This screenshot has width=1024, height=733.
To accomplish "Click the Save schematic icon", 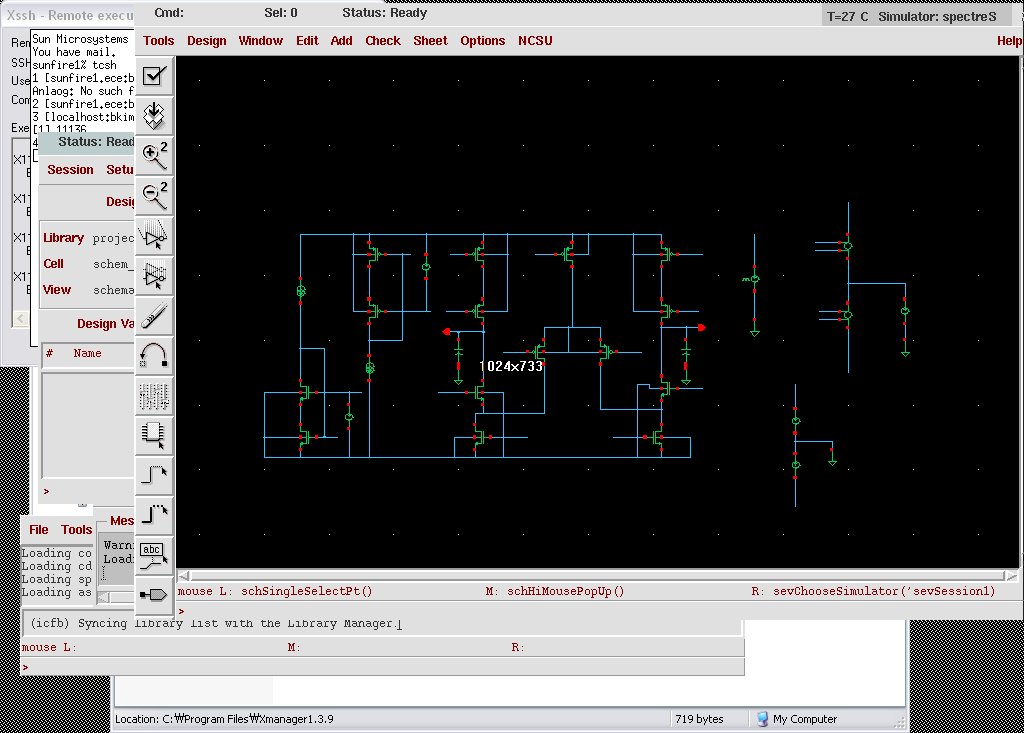I will (x=154, y=116).
